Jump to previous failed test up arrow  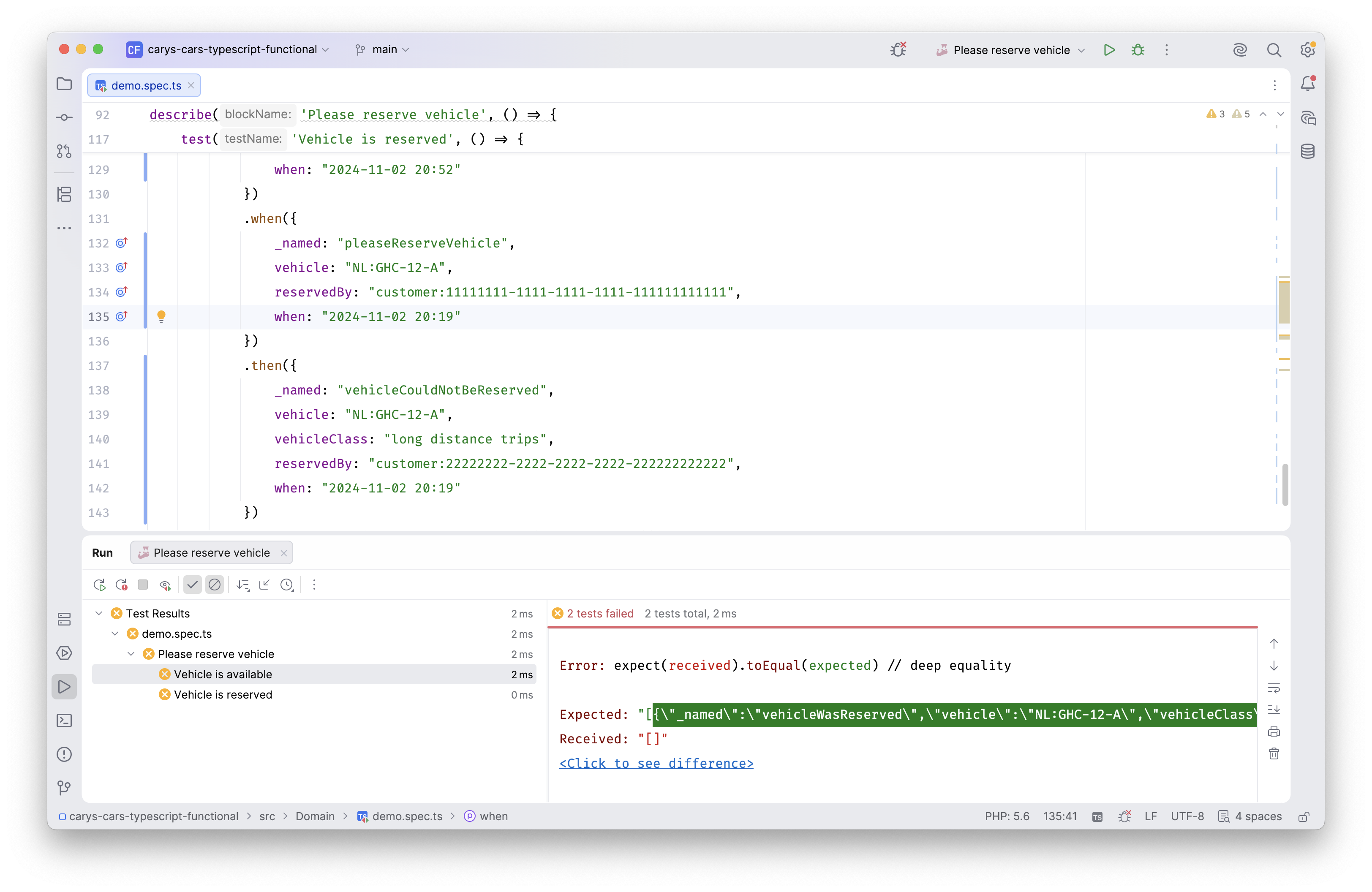[1274, 644]
